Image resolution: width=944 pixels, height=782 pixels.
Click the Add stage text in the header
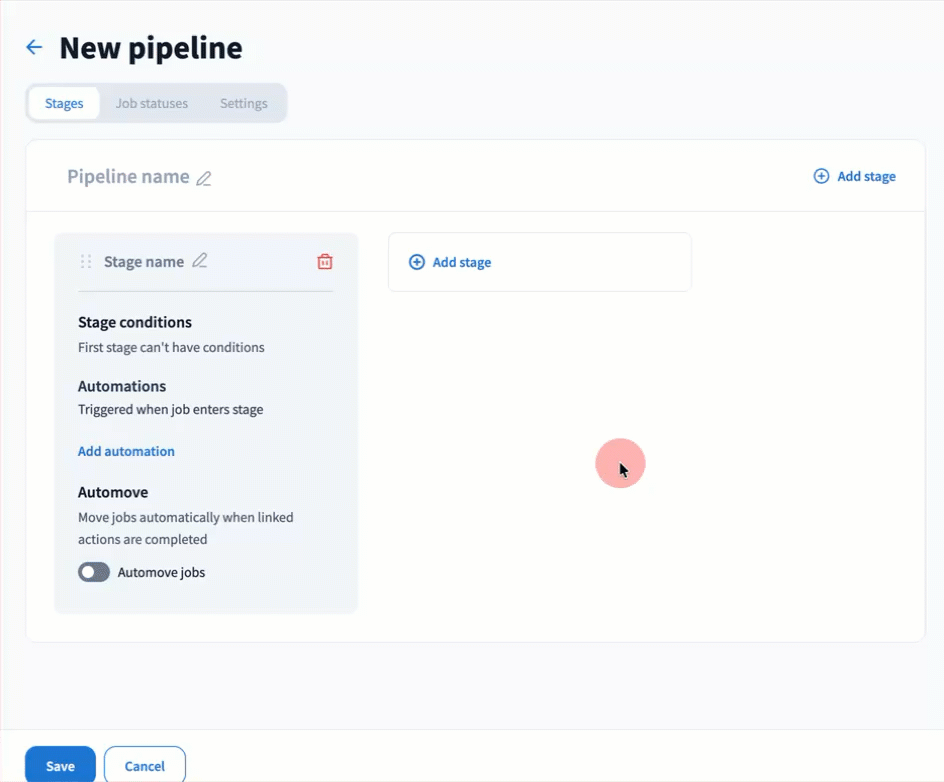pyautogui.click(x=866, y=176)
